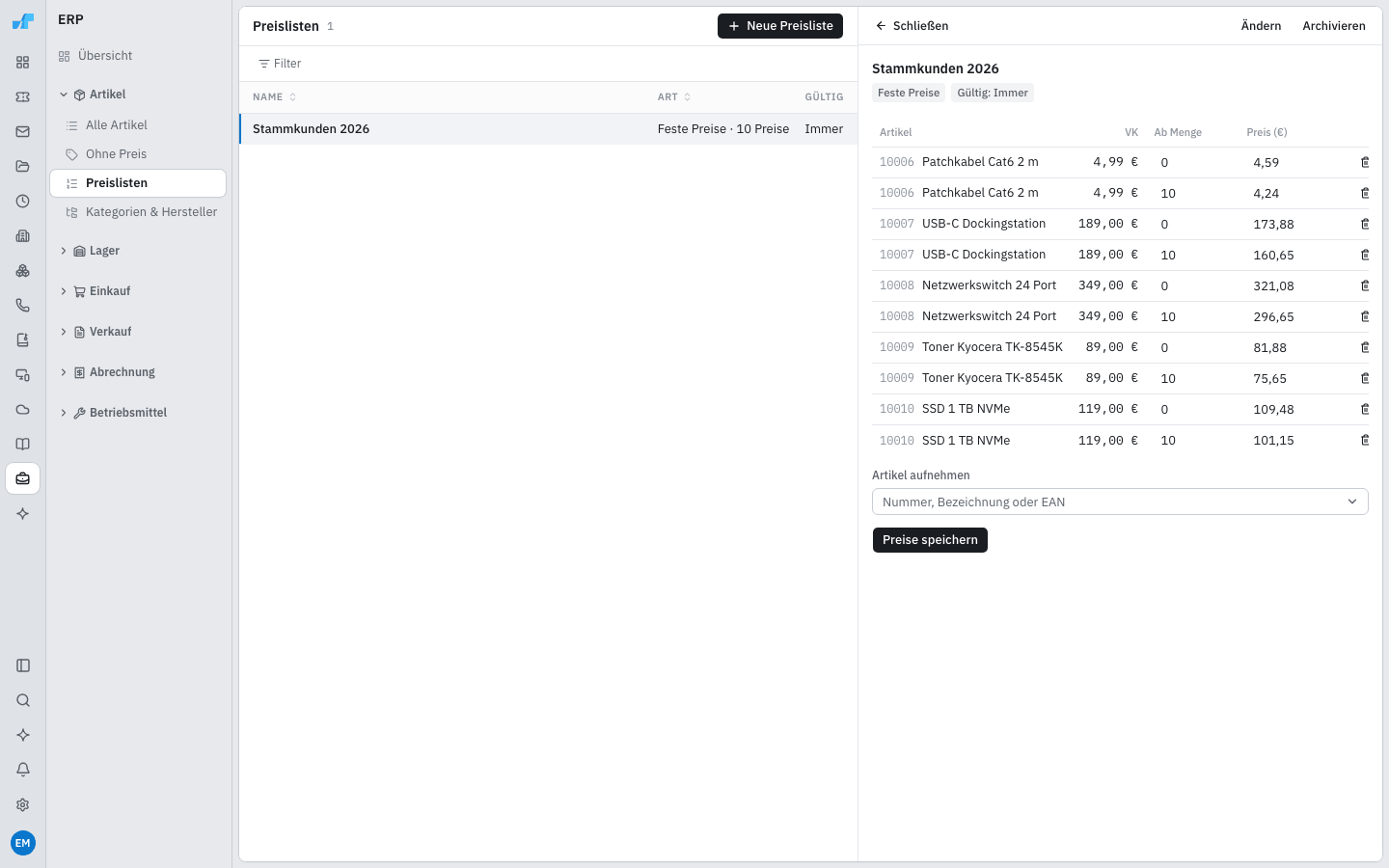Open the folder icon in the left rail
This screenshot has height=868, width=1389.
pyautogui.click(x=23, y=167)
